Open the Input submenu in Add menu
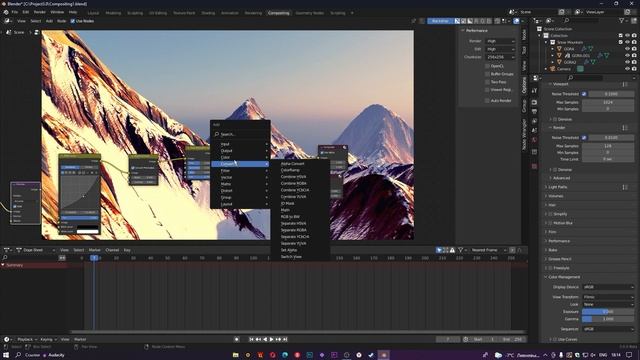640x360 pixels. pyautogui.click(x=240, y=144)
